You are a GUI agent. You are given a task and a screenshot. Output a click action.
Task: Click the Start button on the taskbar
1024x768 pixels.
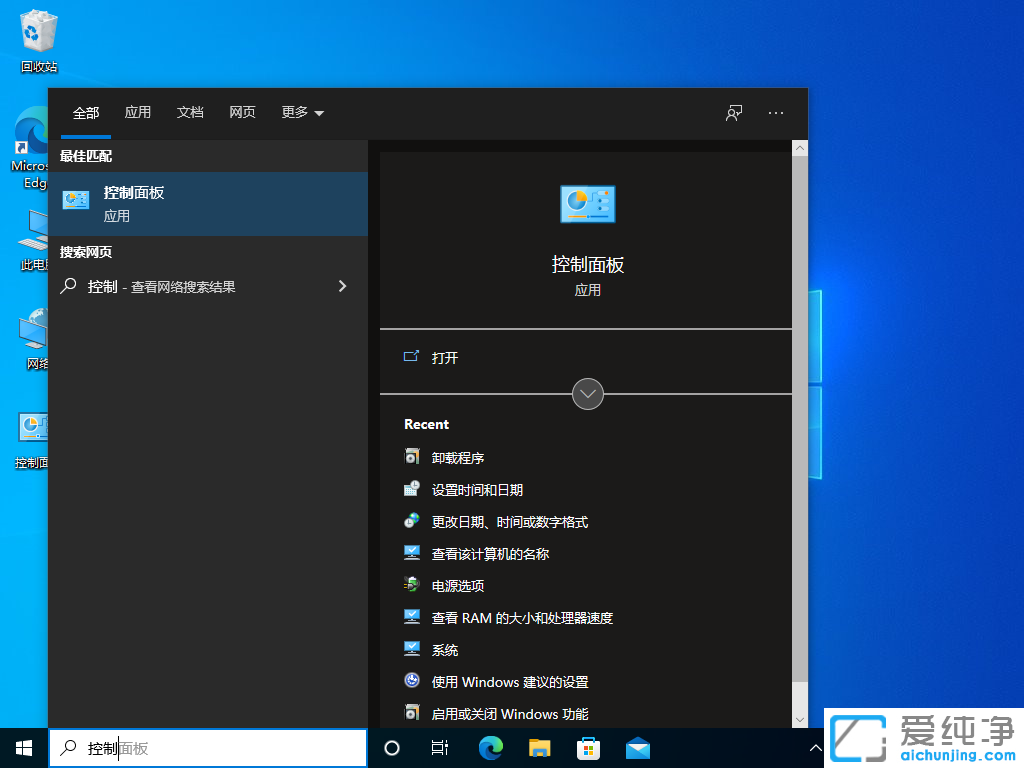tap(23, 747)
